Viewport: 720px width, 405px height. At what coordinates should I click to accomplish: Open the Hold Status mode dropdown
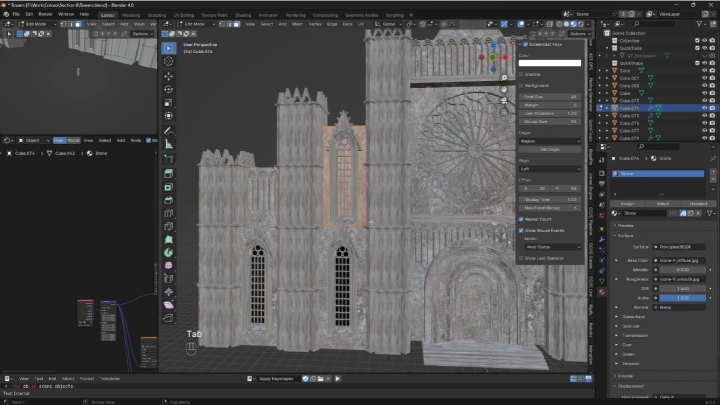point(553,247)
